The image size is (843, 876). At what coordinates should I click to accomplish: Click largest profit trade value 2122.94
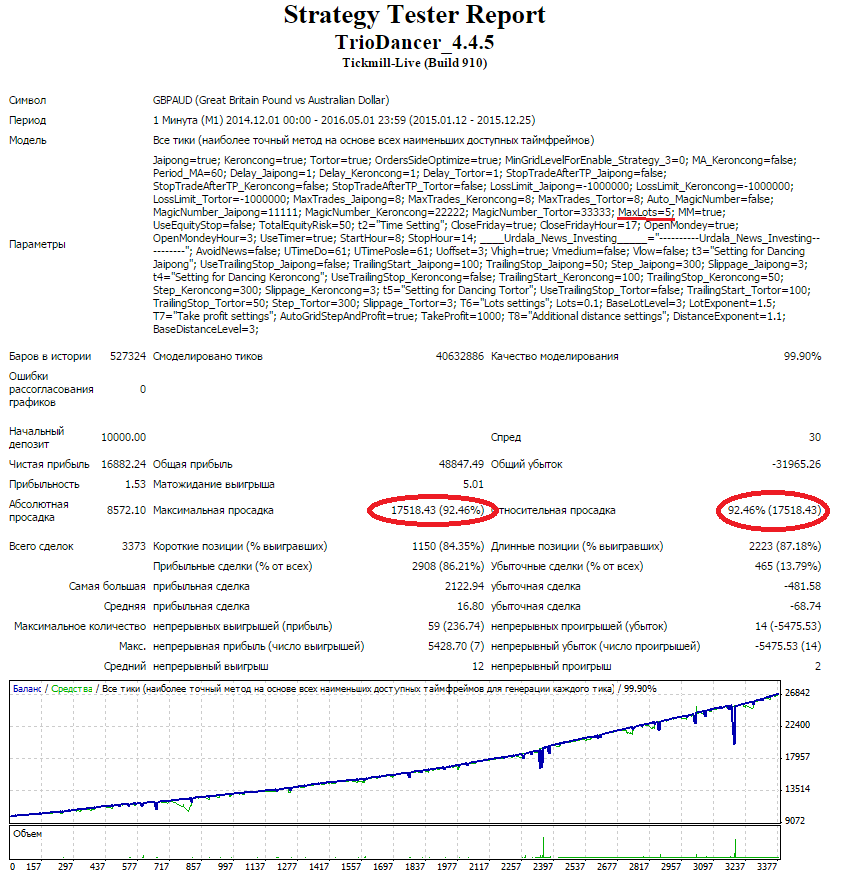464,587
